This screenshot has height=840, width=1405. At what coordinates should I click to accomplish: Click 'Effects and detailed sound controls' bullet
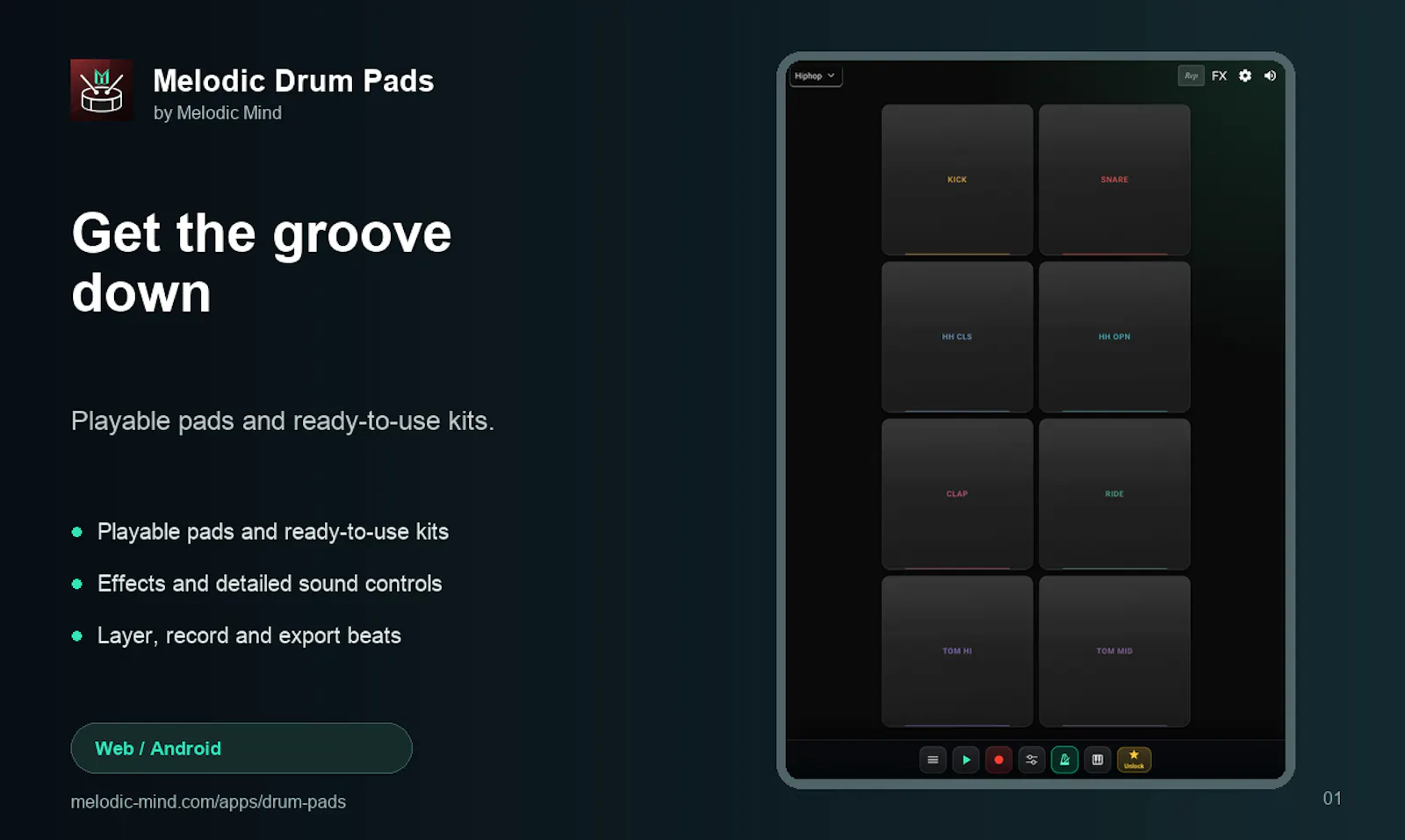(x=270, y=584)
